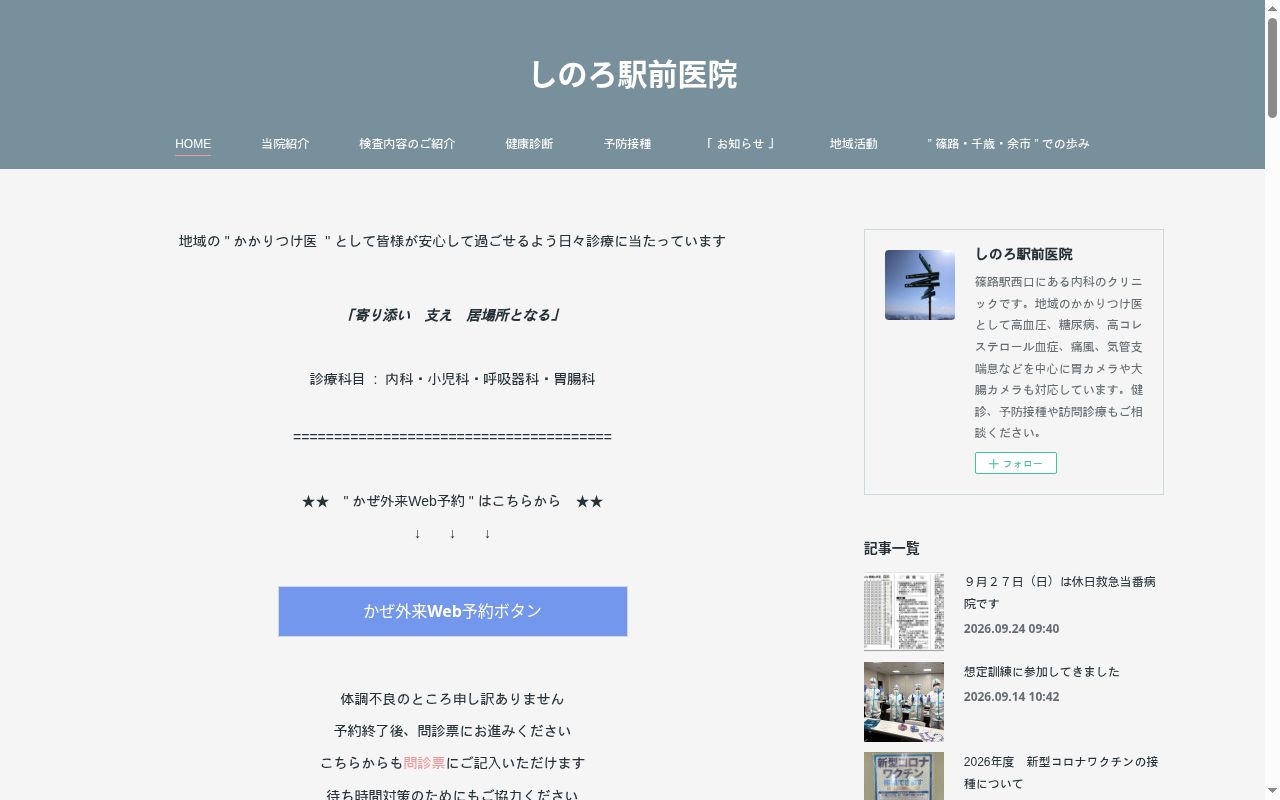Click the clinic profile signpost avatar
Screen dimensions: 1280x800
click(920, 285)
